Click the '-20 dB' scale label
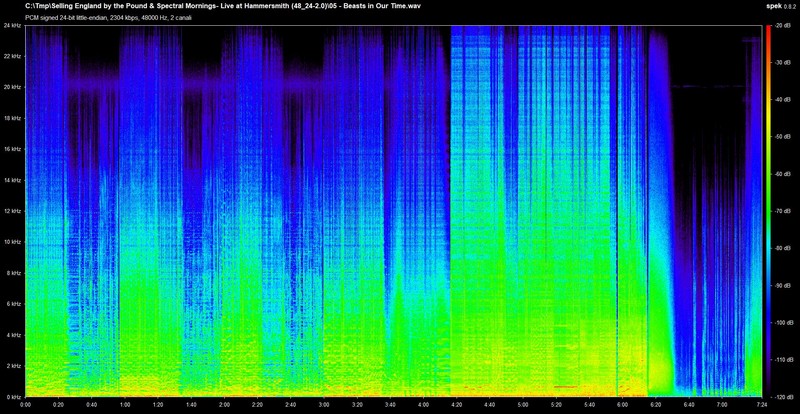800x414 pixels. (x=781, y=25)
